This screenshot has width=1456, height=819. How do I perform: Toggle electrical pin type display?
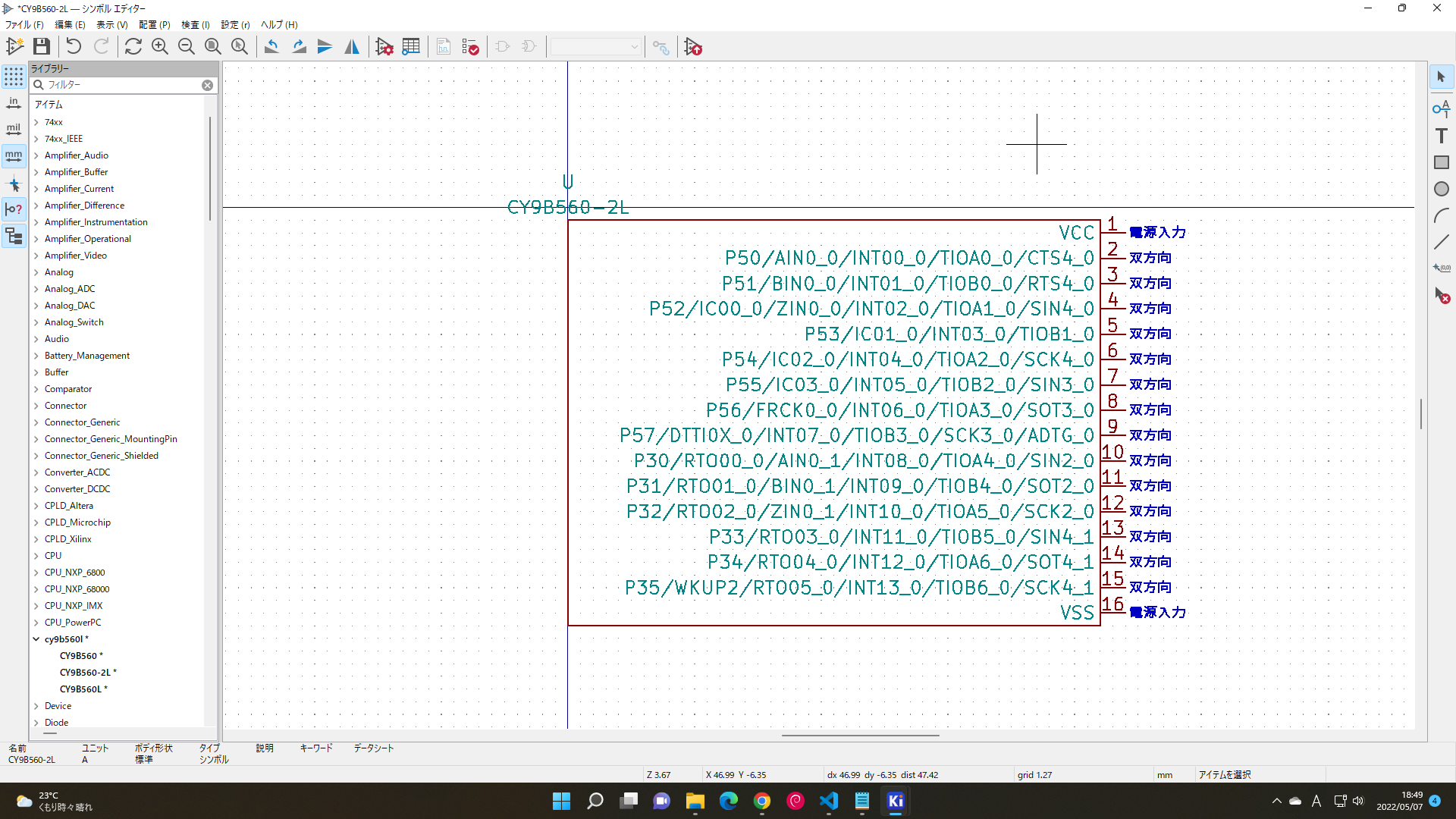(x=14, y=209)
